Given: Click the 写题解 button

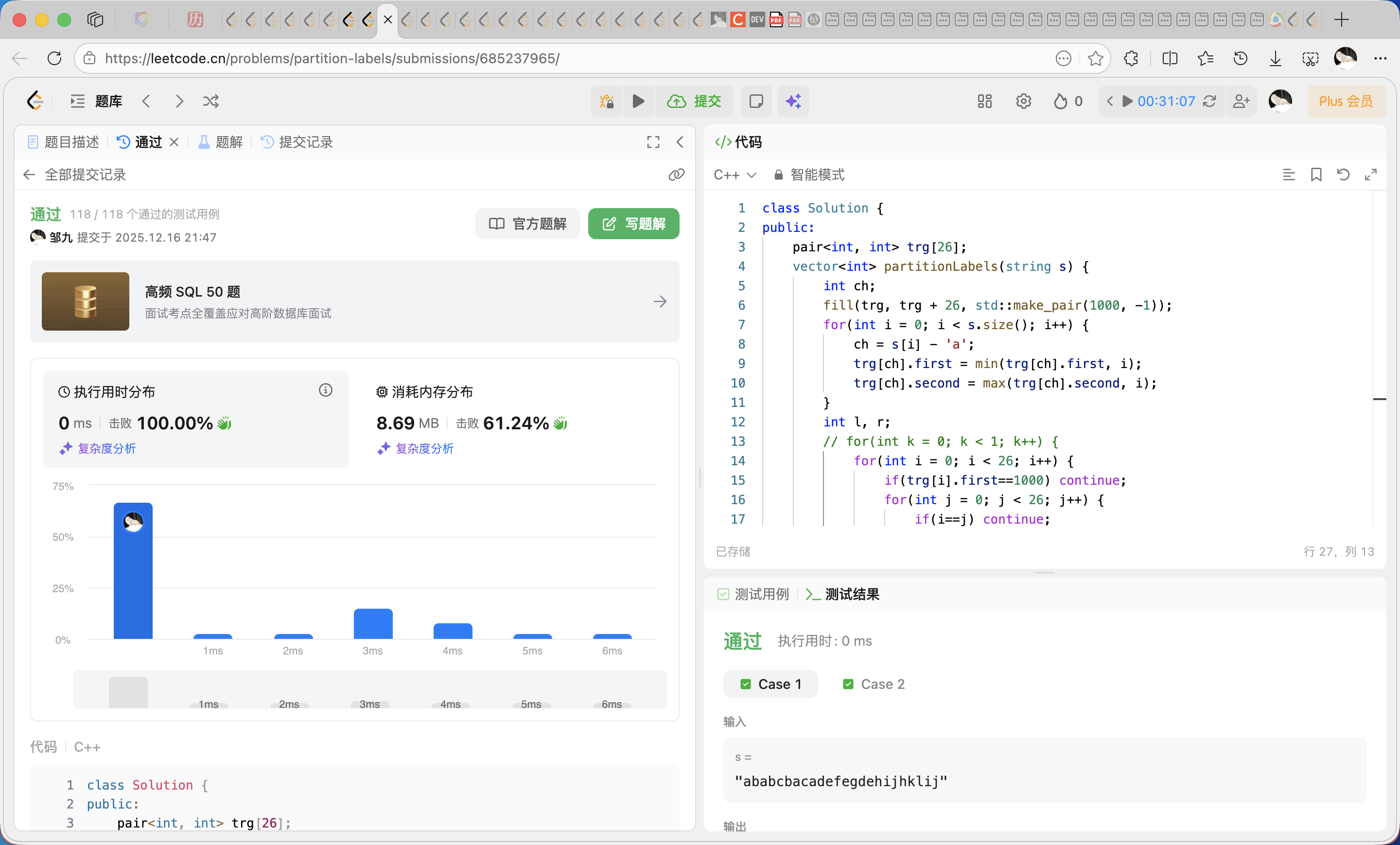Looking at the screenshot, I should coord(633,223).
